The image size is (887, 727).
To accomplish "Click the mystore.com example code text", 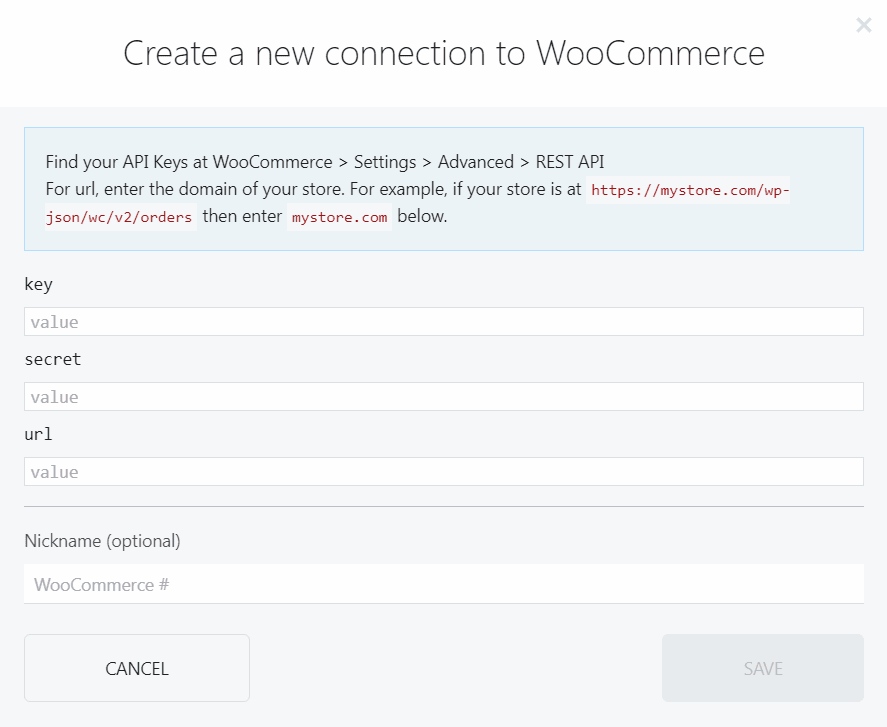I will pyautogui.click(x=339, y=217).
